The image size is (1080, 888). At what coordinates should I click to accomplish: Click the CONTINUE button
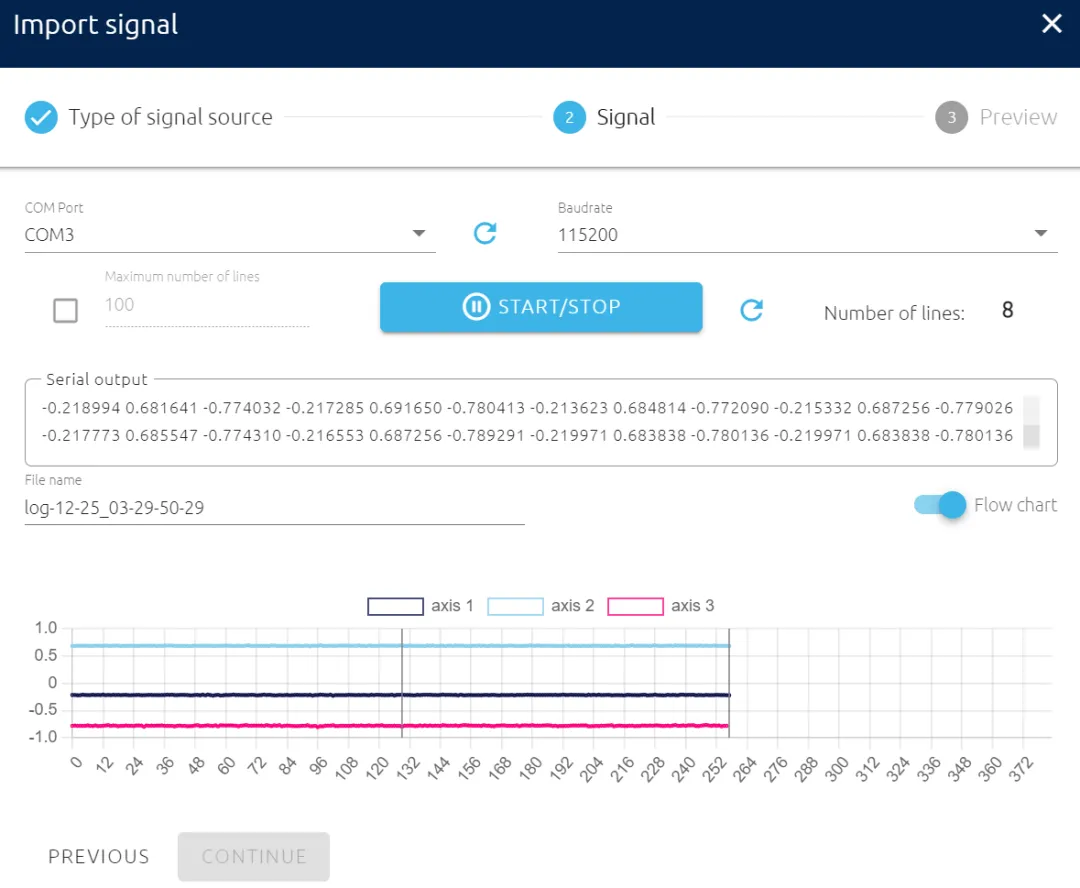point(254,856)
